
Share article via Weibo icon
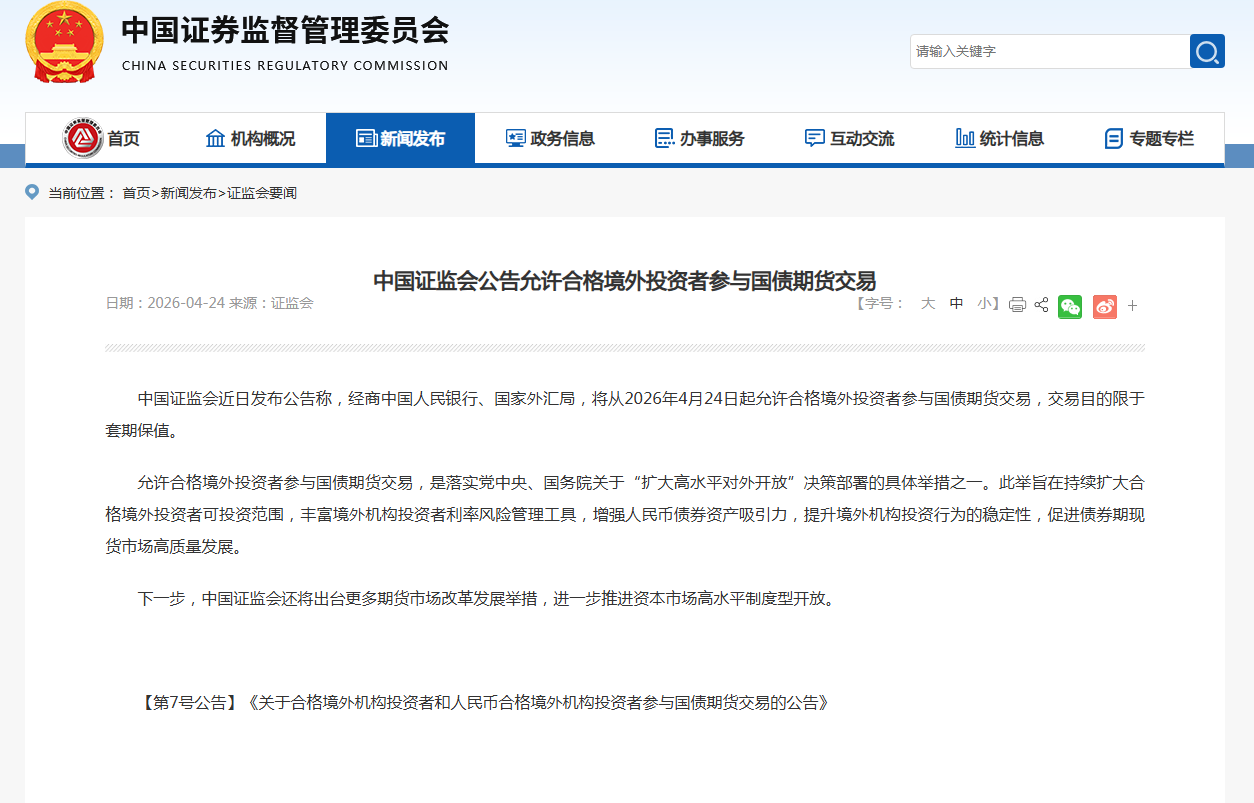click(x=1104, y=306)
